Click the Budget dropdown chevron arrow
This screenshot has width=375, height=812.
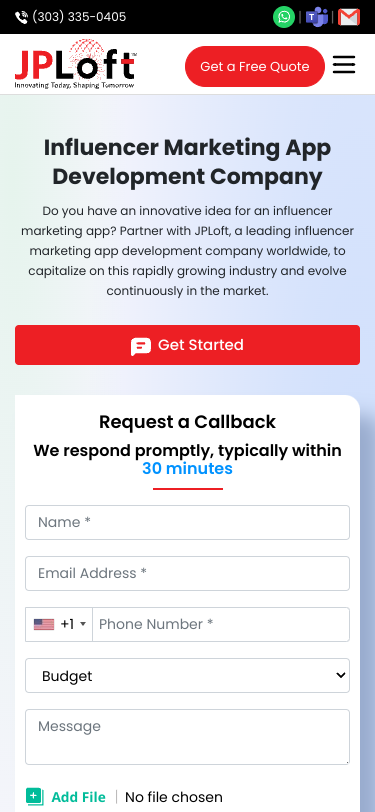click(x=340, y=675)
